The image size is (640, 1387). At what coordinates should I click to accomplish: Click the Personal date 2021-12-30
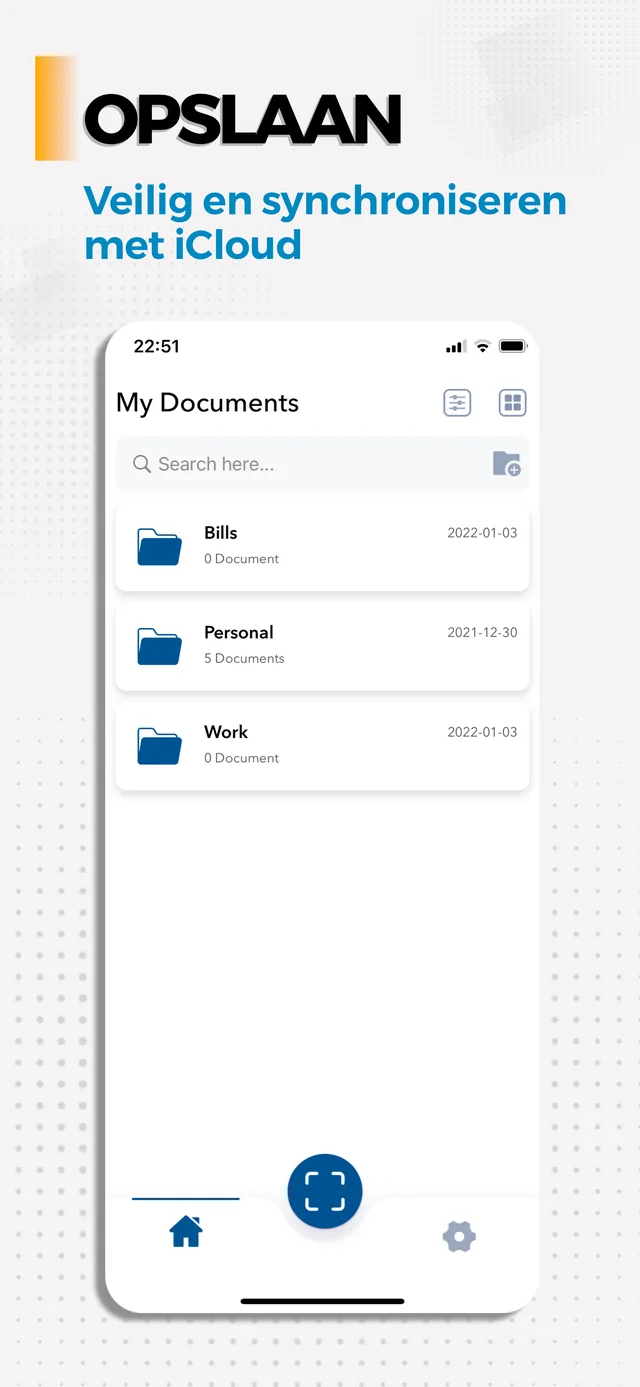coord(482,632)
